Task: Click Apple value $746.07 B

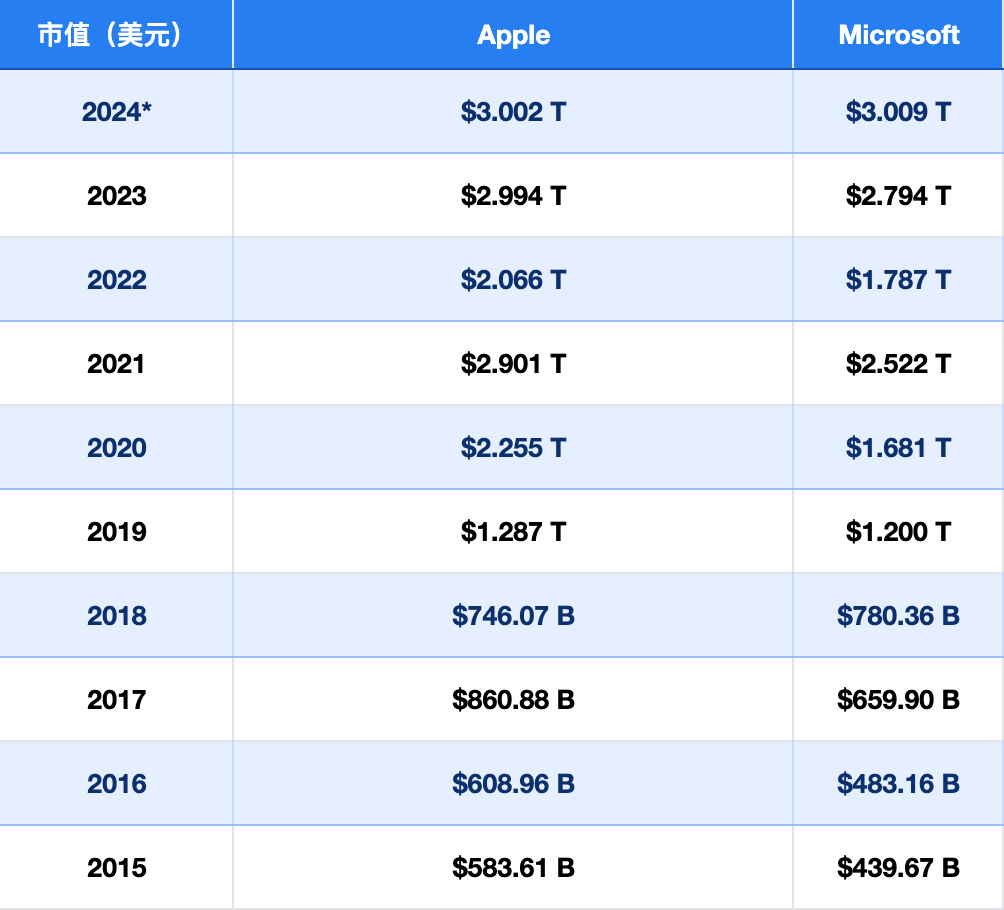Action: coord(513,615)
